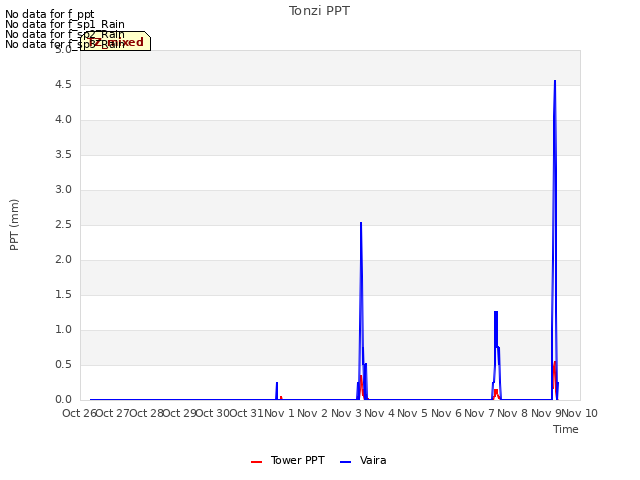This screenshot has height=480, width=640.
Task: Click the TZ_mixed annotation box
Action: tap(116, 41)
